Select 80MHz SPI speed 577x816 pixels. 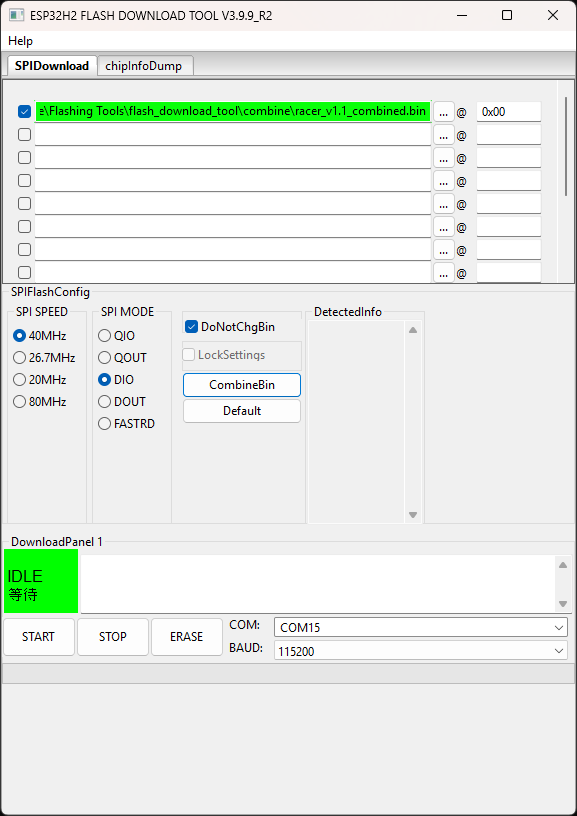click(x=40, y=402)
